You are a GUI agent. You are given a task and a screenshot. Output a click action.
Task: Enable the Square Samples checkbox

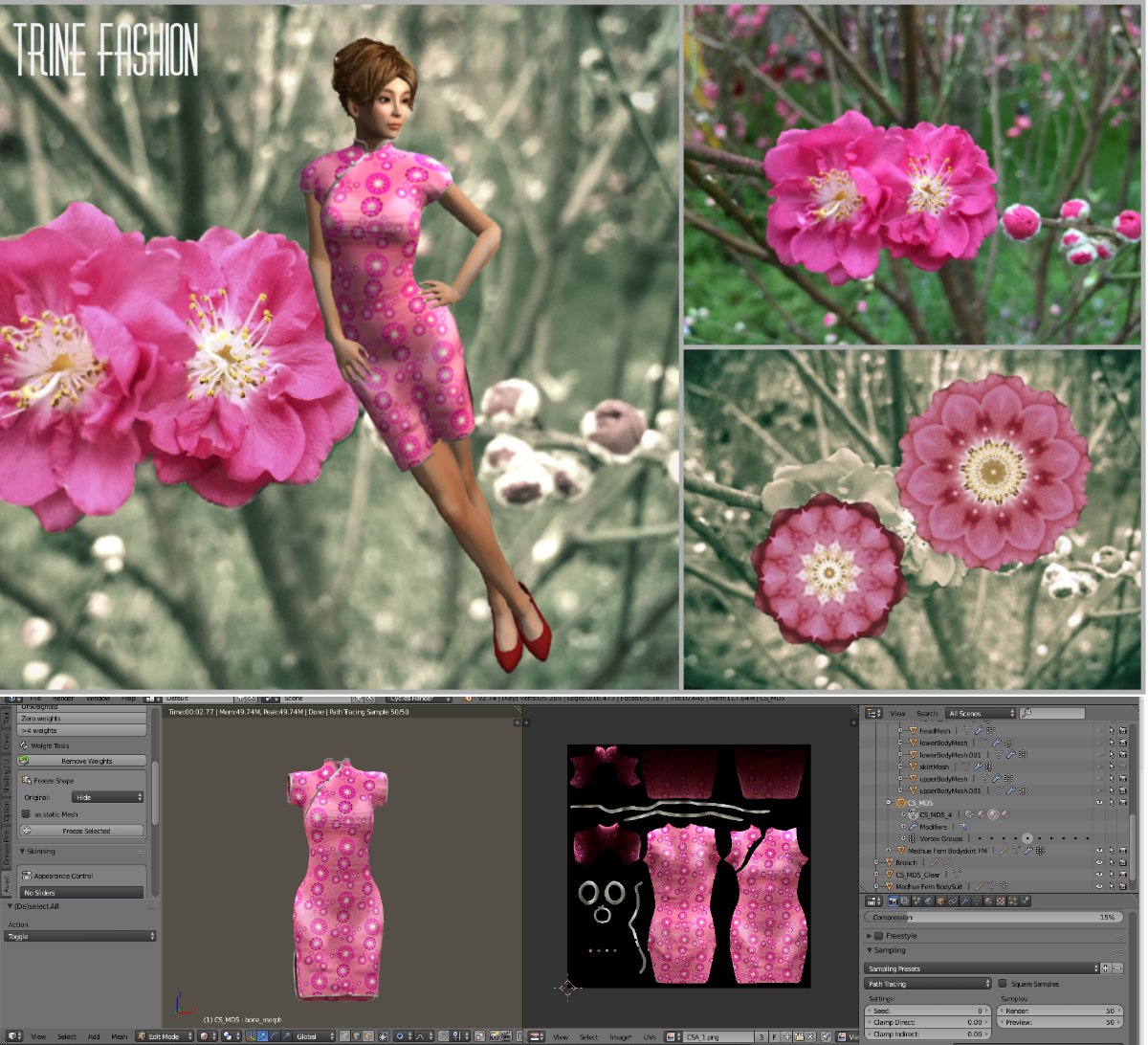[x=1002, y=984]
